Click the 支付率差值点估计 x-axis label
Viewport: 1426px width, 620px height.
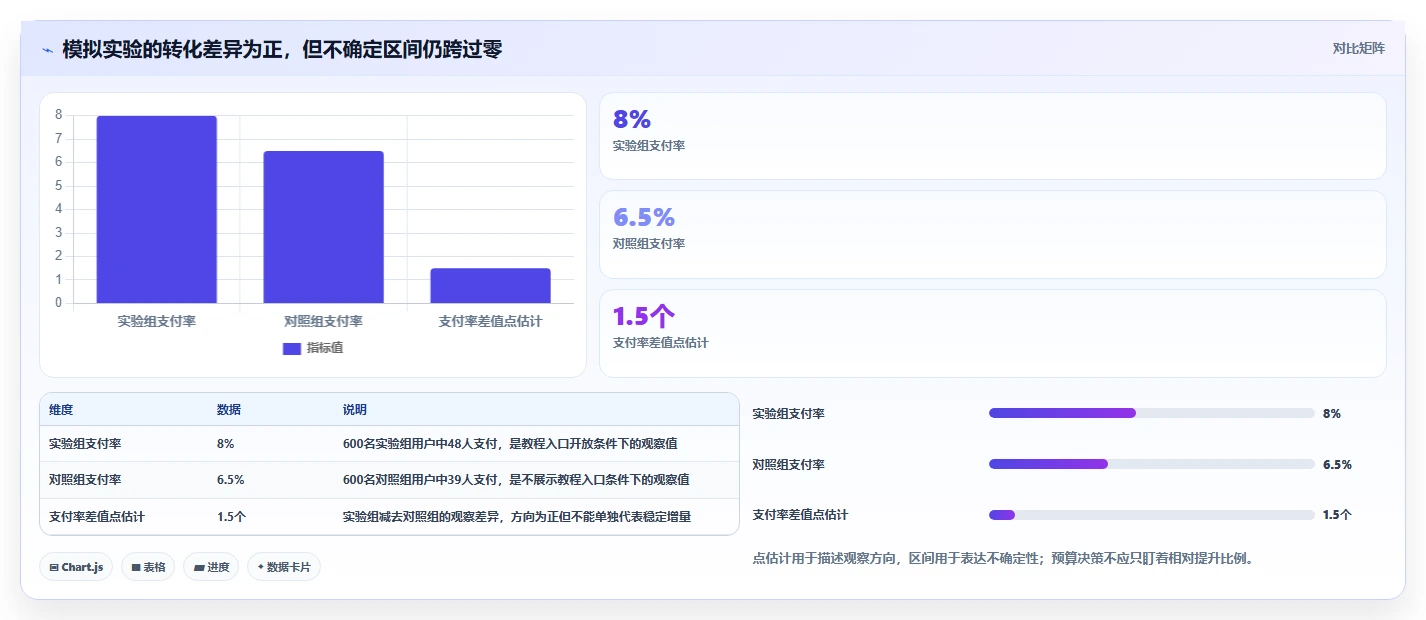[x=490, y=321]
